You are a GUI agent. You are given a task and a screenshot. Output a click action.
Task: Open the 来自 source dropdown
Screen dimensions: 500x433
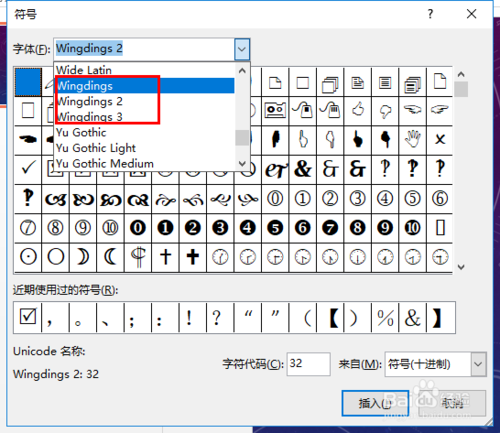[x=478, y=364]
